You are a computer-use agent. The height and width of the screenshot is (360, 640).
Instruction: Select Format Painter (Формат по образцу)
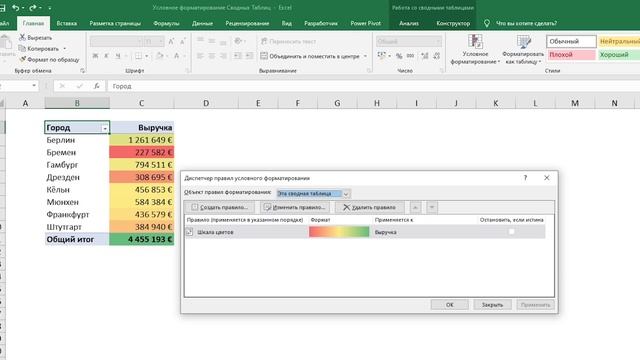pos(49,60)
